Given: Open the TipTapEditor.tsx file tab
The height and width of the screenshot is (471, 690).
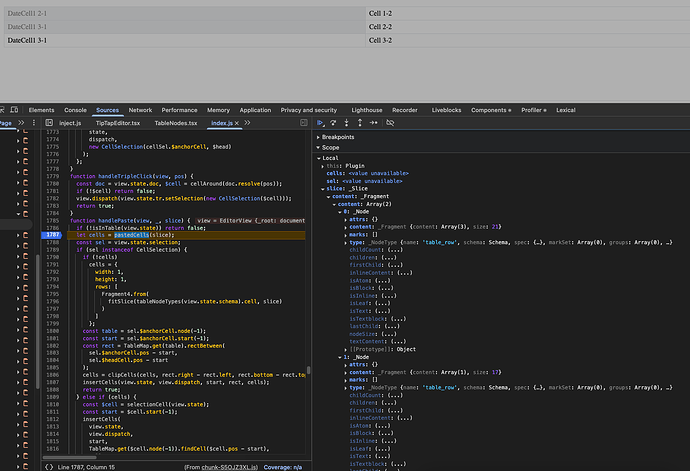Looking at the screenshot, I should (117, 123).
